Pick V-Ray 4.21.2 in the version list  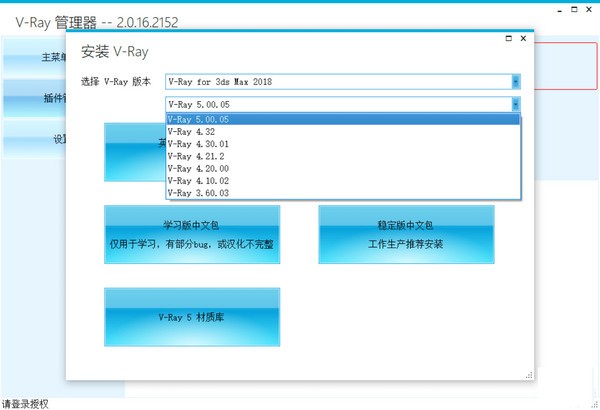point(343,156)
